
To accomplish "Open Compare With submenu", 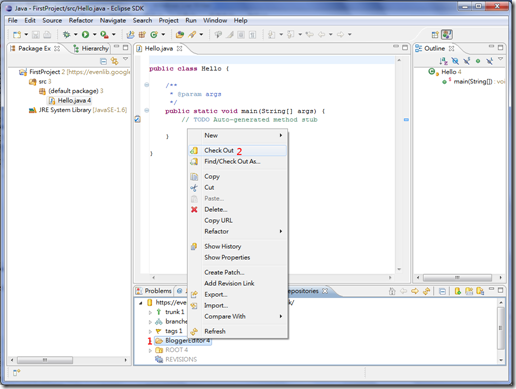I will (238, 317).
